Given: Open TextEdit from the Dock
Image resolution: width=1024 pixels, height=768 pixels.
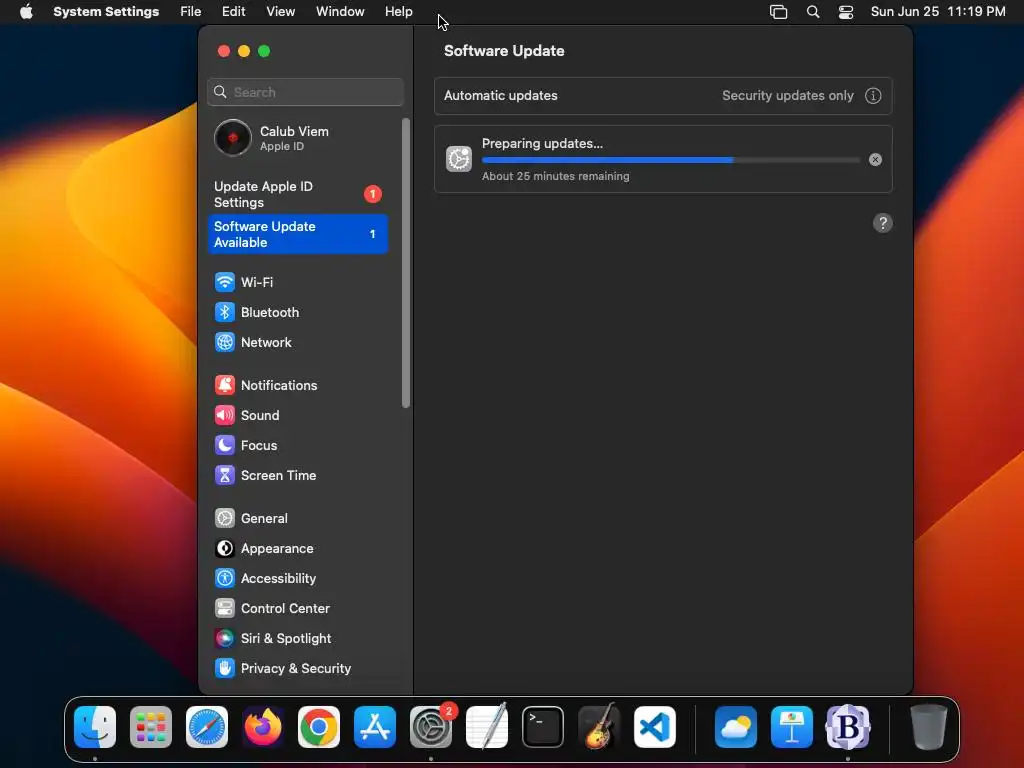Looking at the screenshot, I should coord(487,727).
